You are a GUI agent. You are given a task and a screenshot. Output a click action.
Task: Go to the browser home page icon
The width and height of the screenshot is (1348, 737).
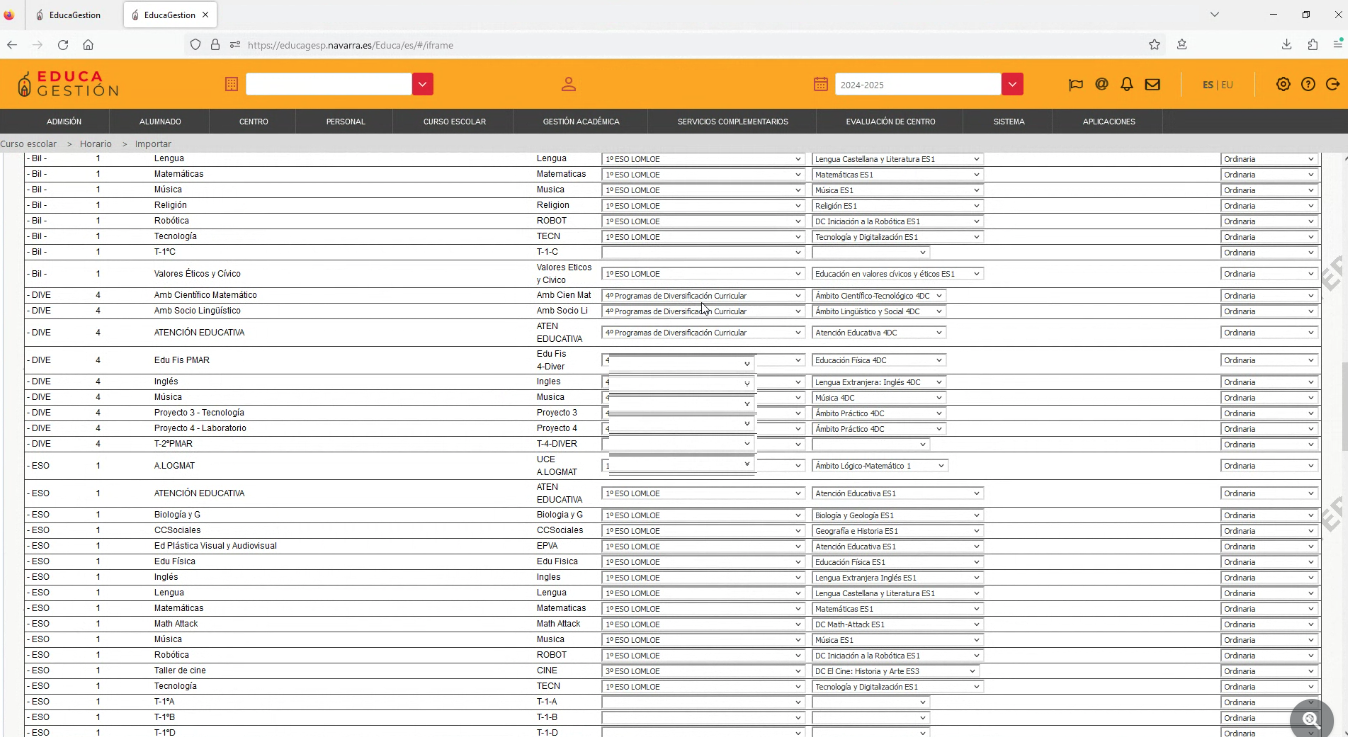(x=88, y=44)
